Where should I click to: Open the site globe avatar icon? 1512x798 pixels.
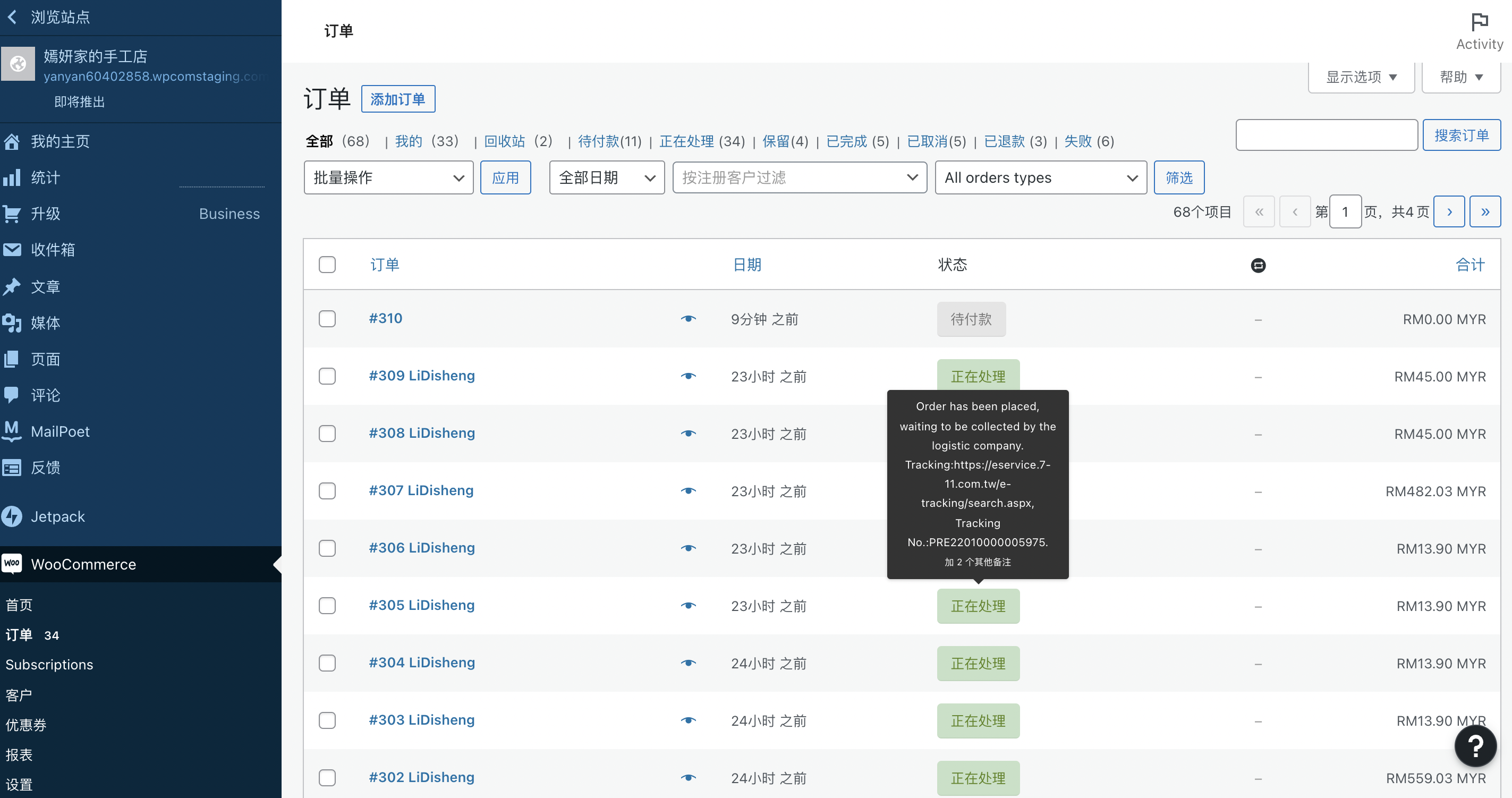(x=18, y=63)
